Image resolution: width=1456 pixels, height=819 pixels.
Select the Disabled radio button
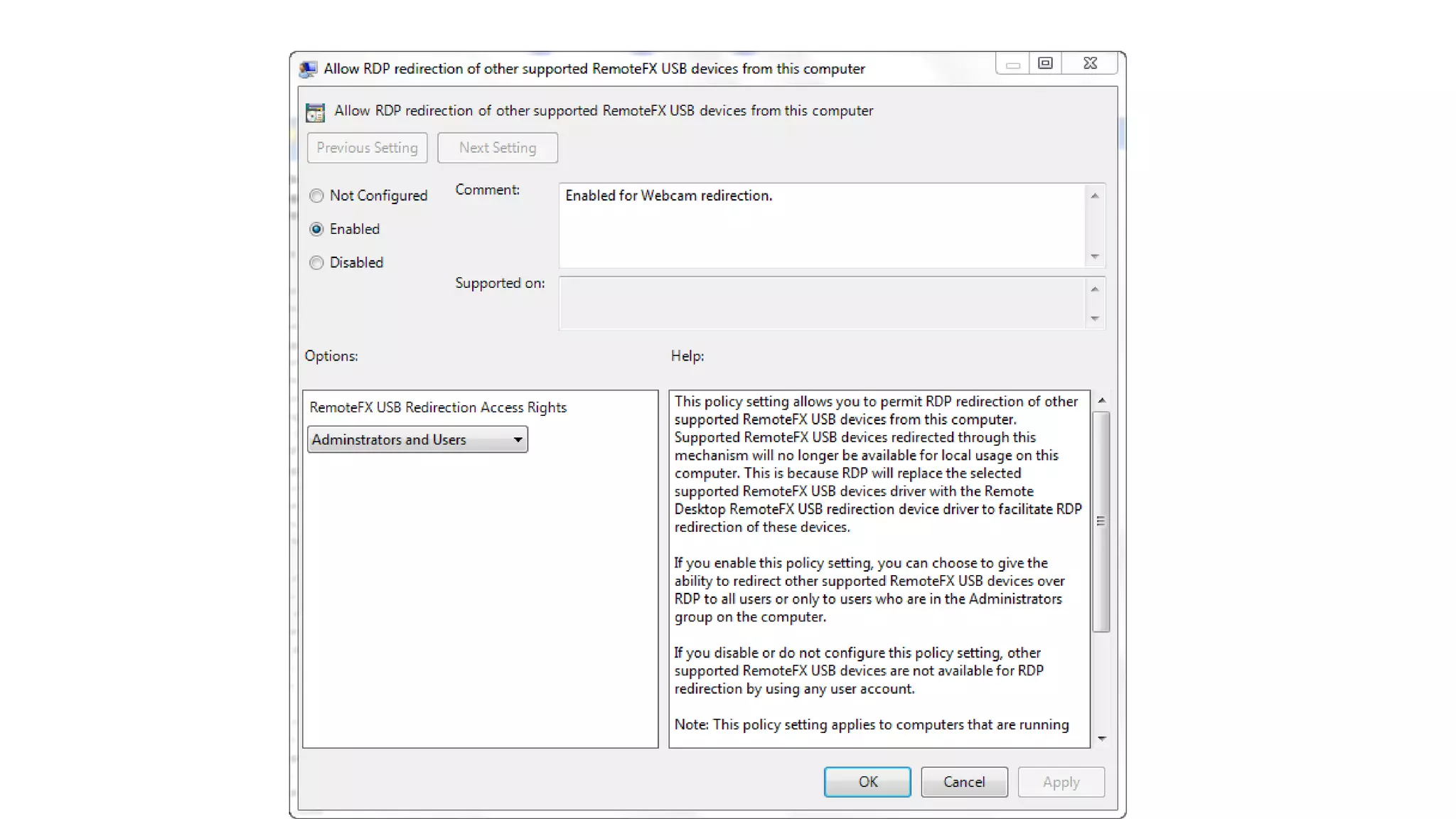[x=316, y=262]
